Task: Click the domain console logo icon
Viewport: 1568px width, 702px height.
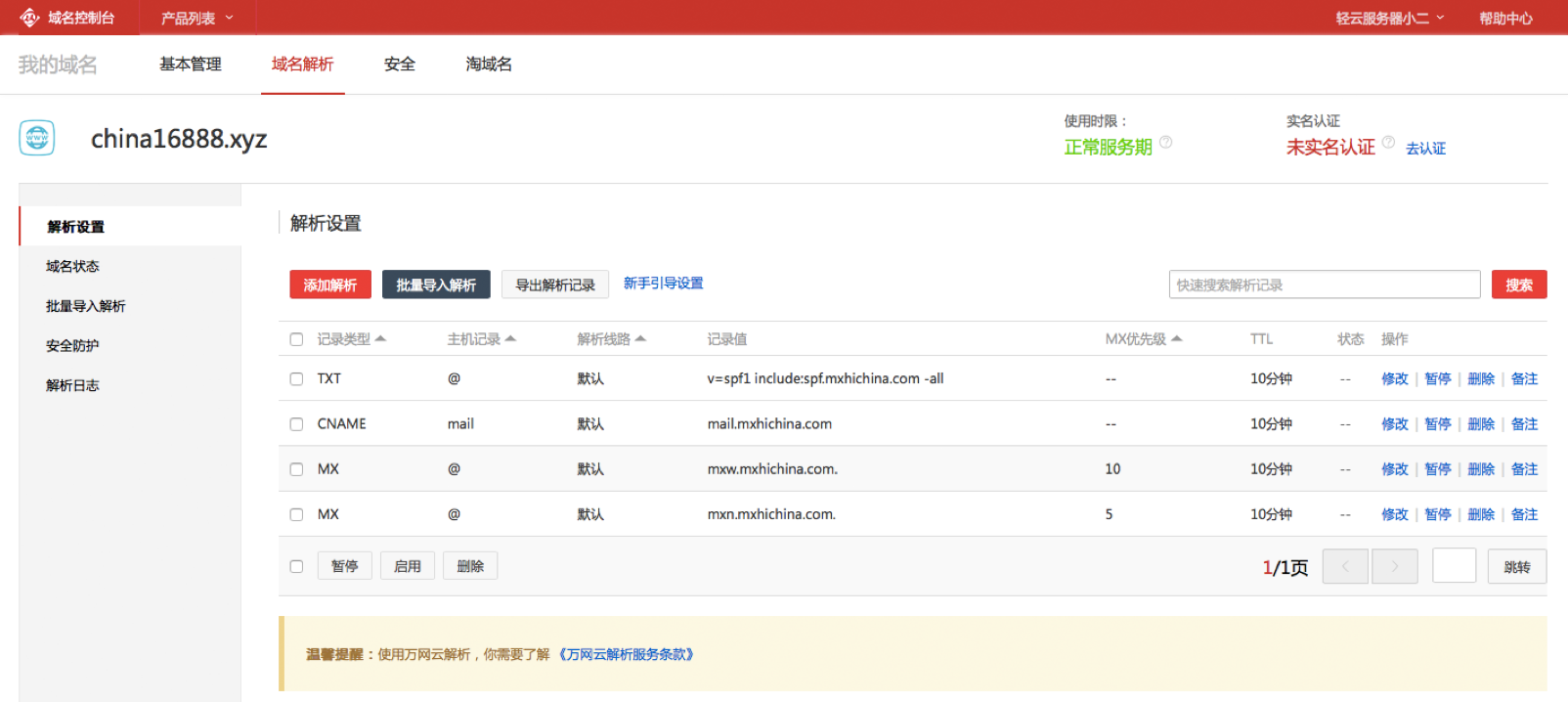Action: [29, 18]
